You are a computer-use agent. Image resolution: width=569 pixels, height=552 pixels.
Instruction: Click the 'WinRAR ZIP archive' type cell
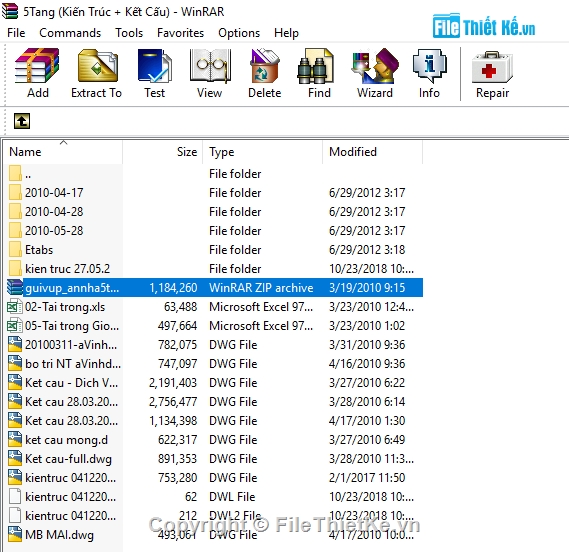261,287
